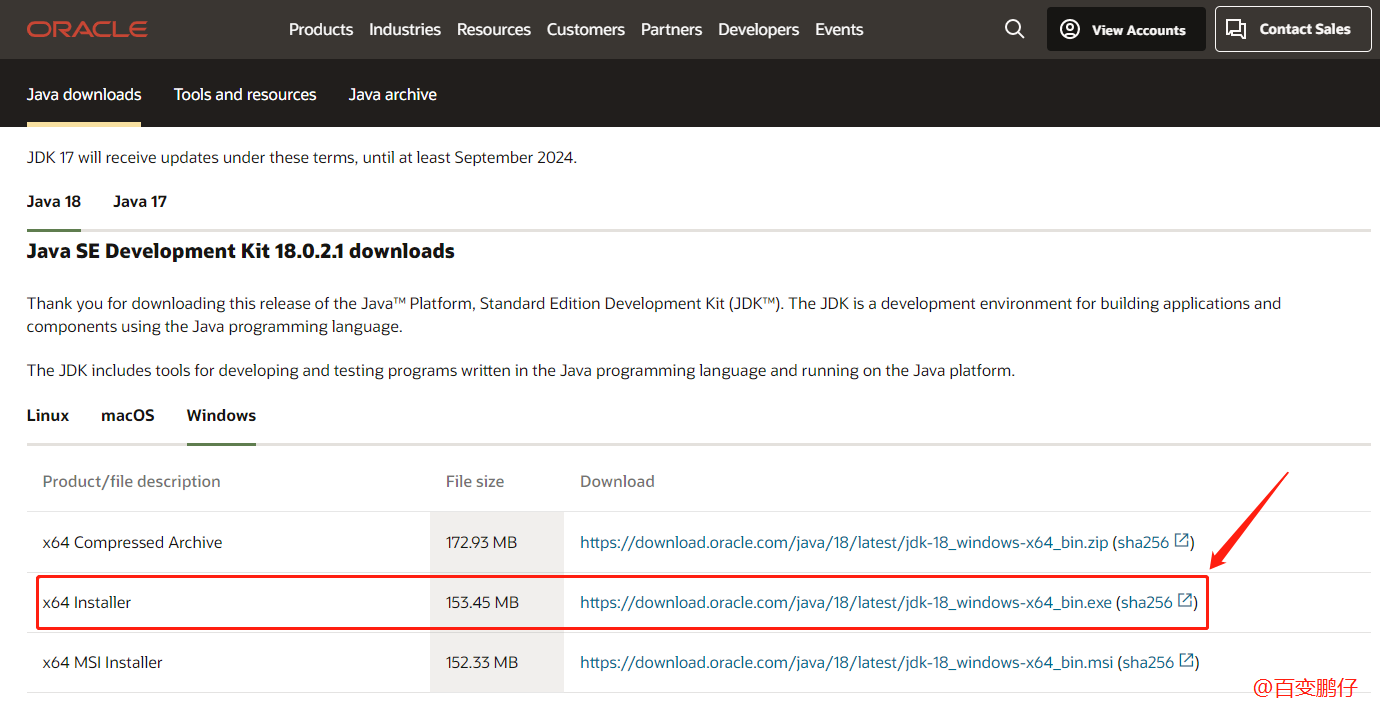1380x723 pixels.
Task: Click the View Accounts button
Action: click(x=1126, y=29)
